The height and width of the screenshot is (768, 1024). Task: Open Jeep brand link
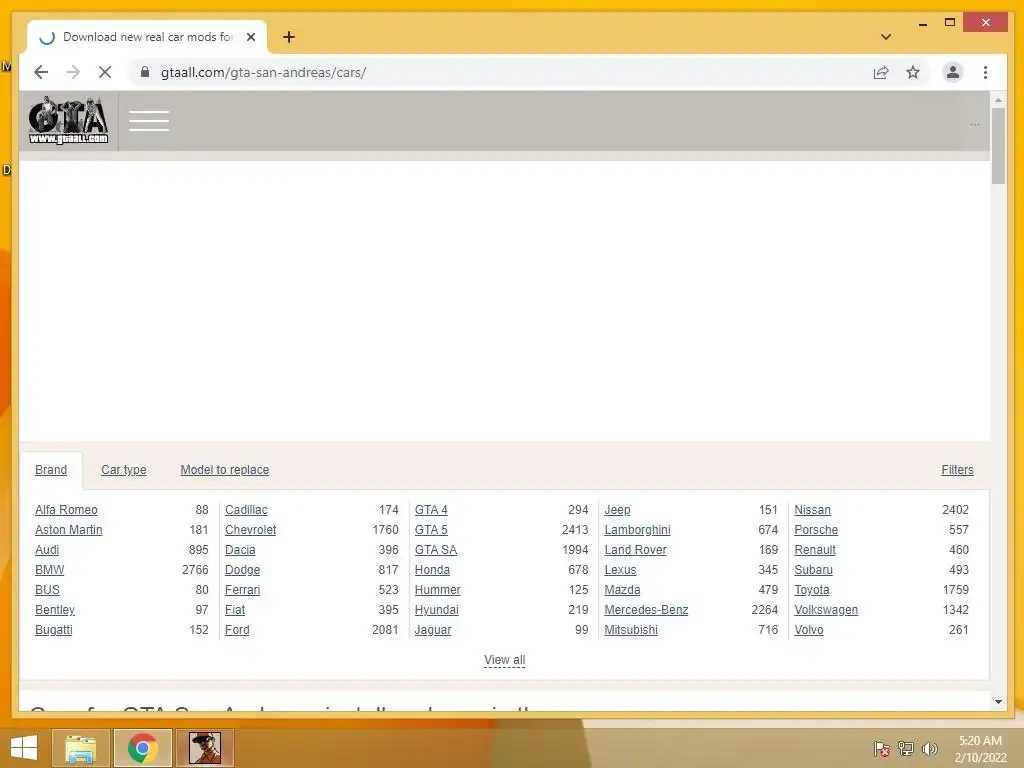[x=617, y=509]
